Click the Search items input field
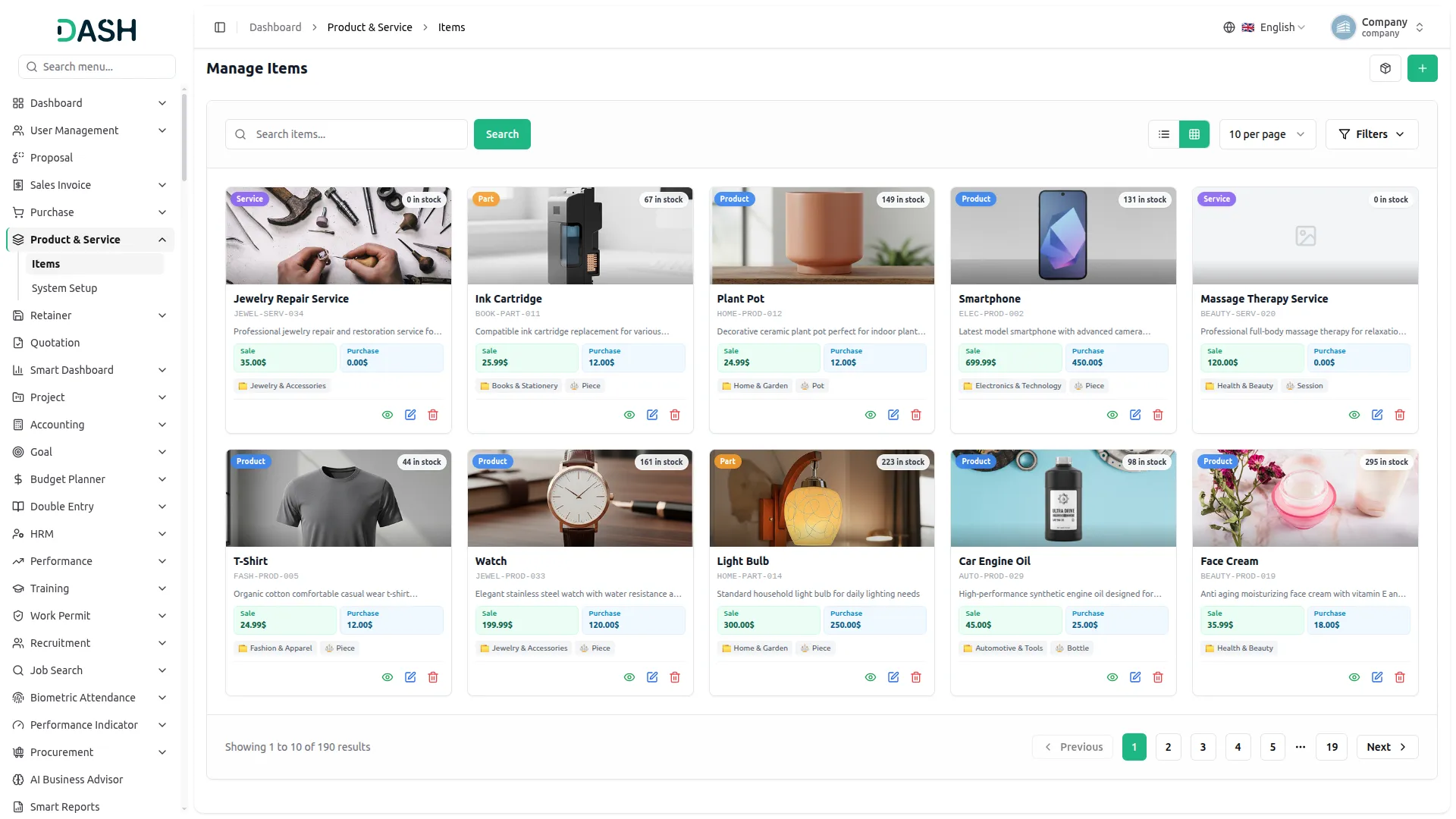This screenshot has width=1456, height=819. tap(347, 134)
